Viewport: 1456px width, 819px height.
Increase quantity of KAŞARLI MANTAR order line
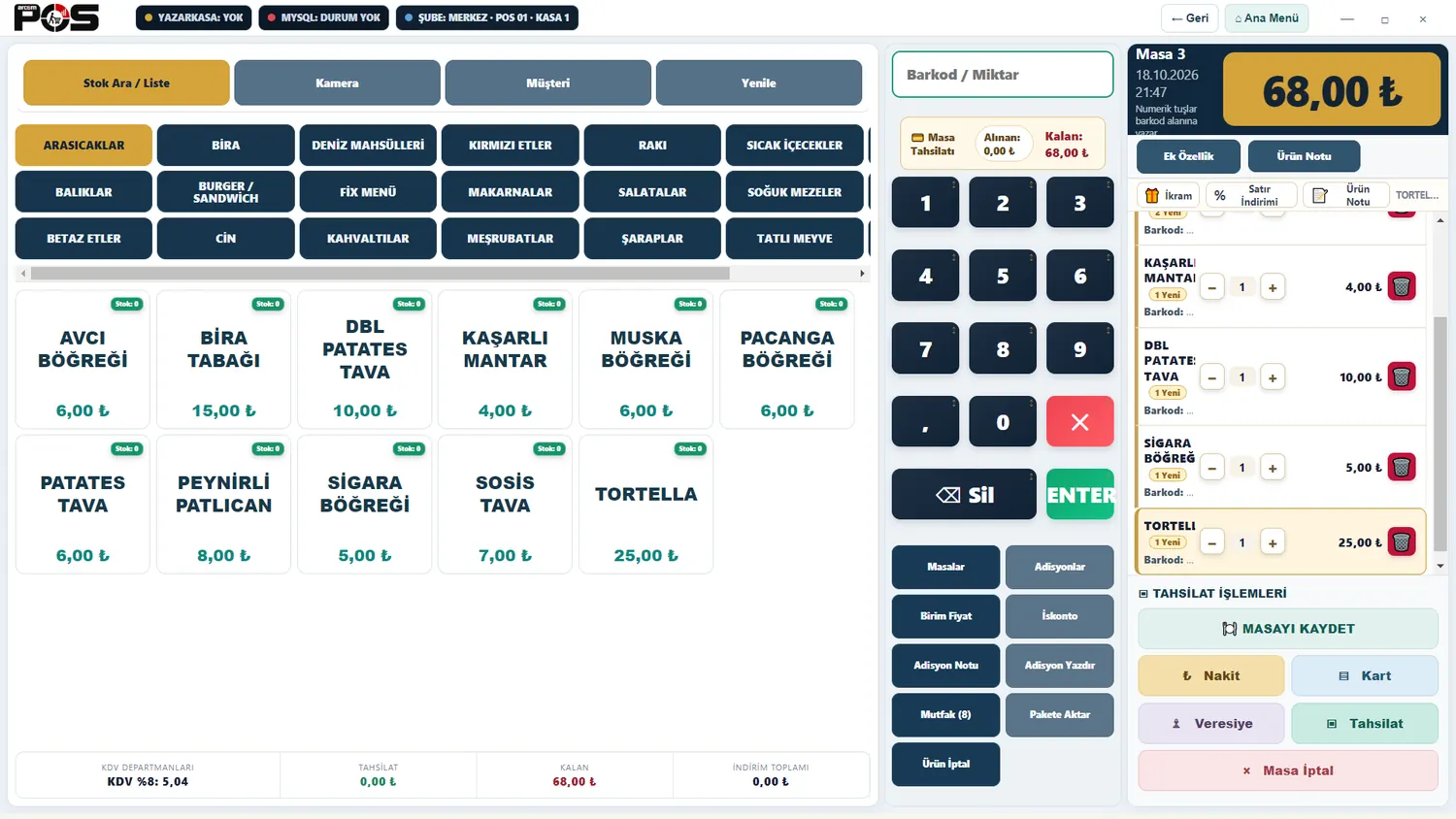[1272, 287]
